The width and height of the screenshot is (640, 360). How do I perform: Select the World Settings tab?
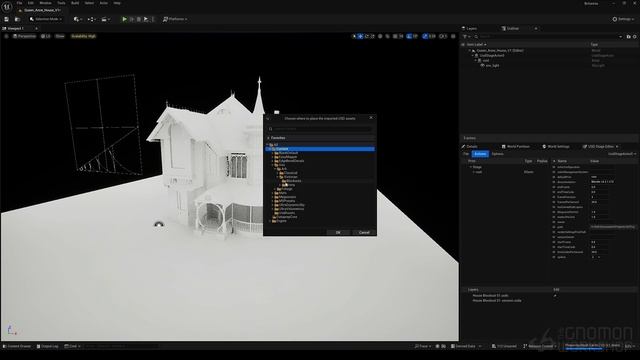(x=556, y=147)
